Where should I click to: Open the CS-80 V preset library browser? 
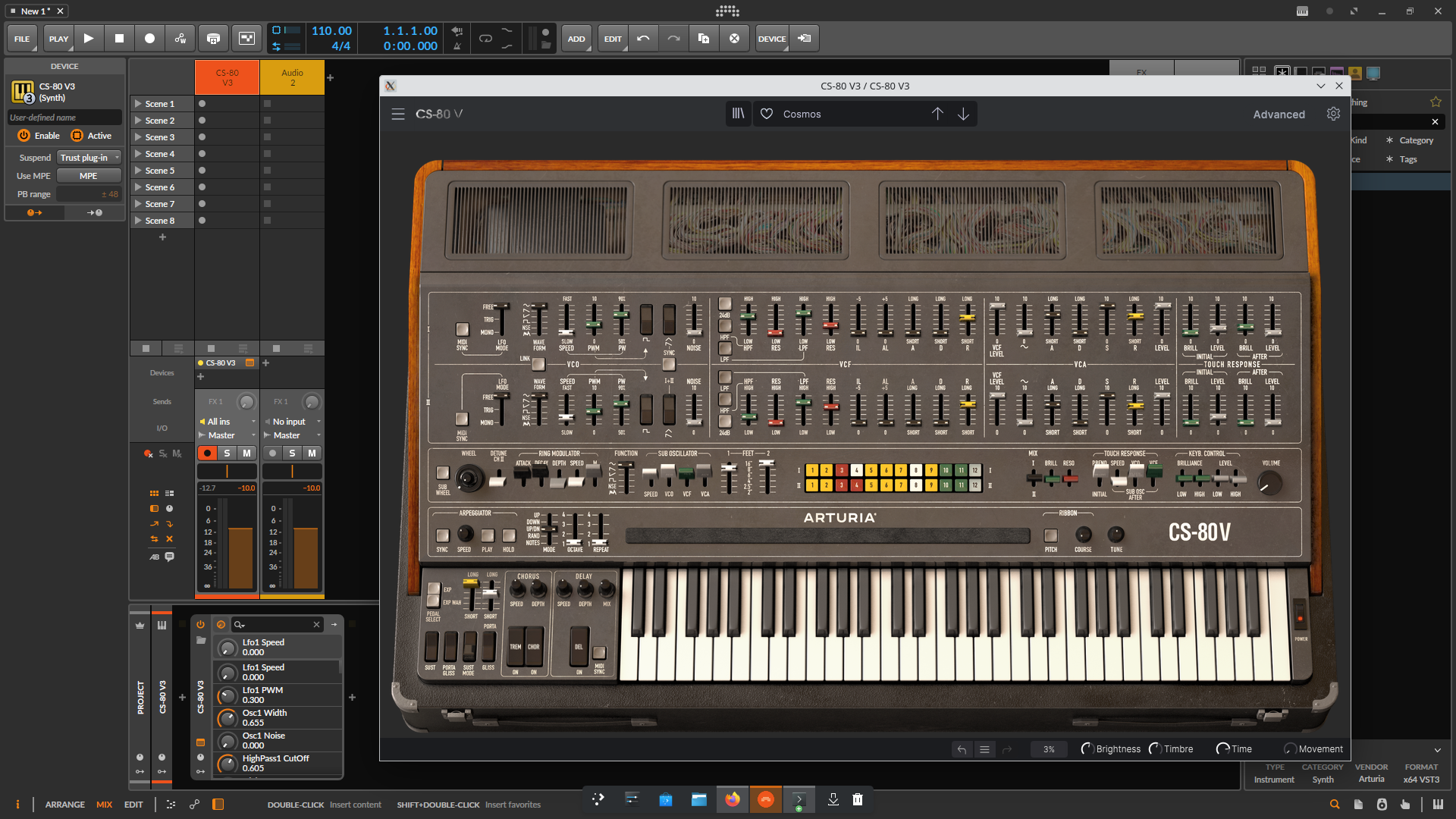[x=737, y=114]
